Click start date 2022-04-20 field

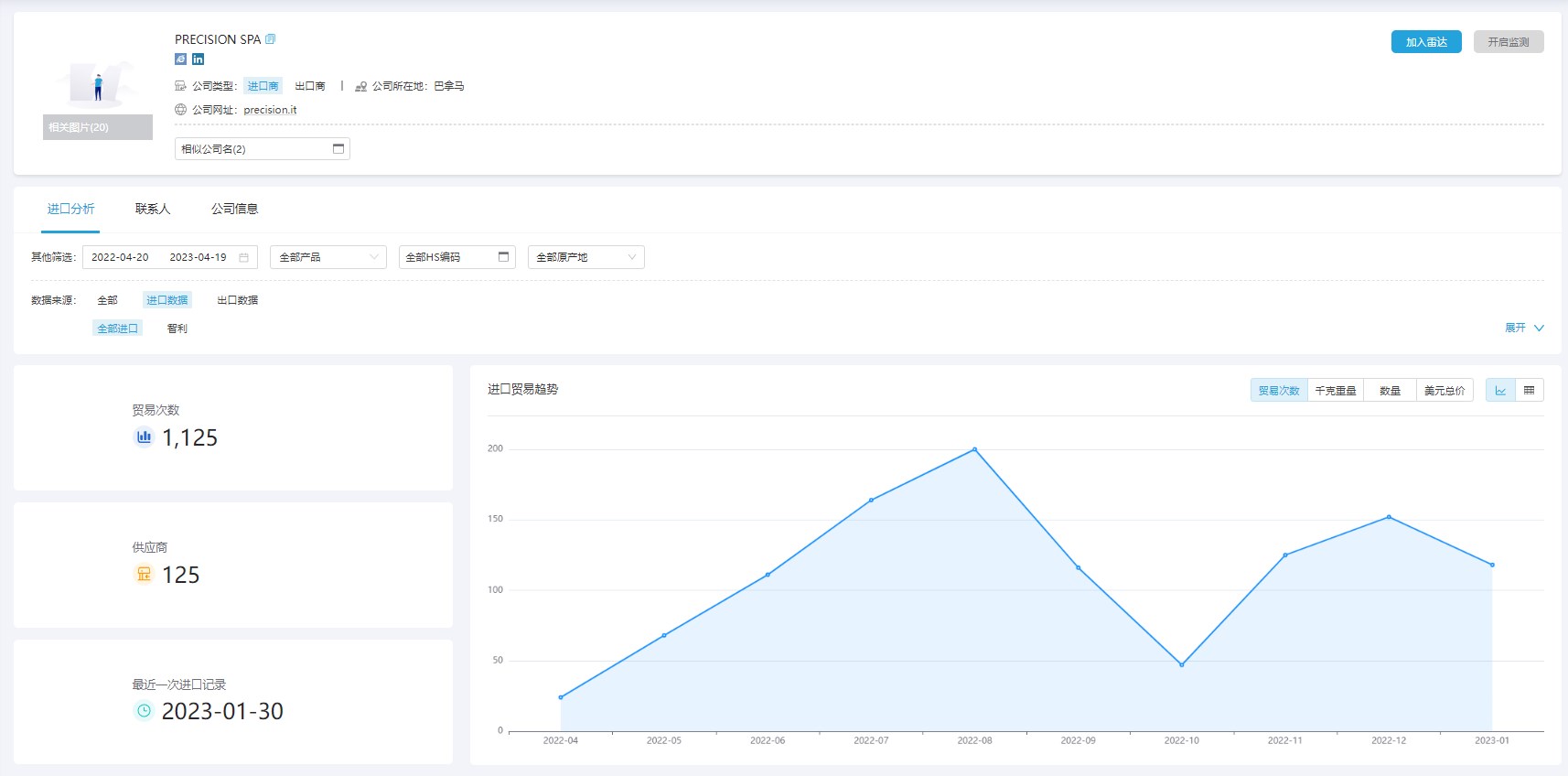click(x=120, y=257)
